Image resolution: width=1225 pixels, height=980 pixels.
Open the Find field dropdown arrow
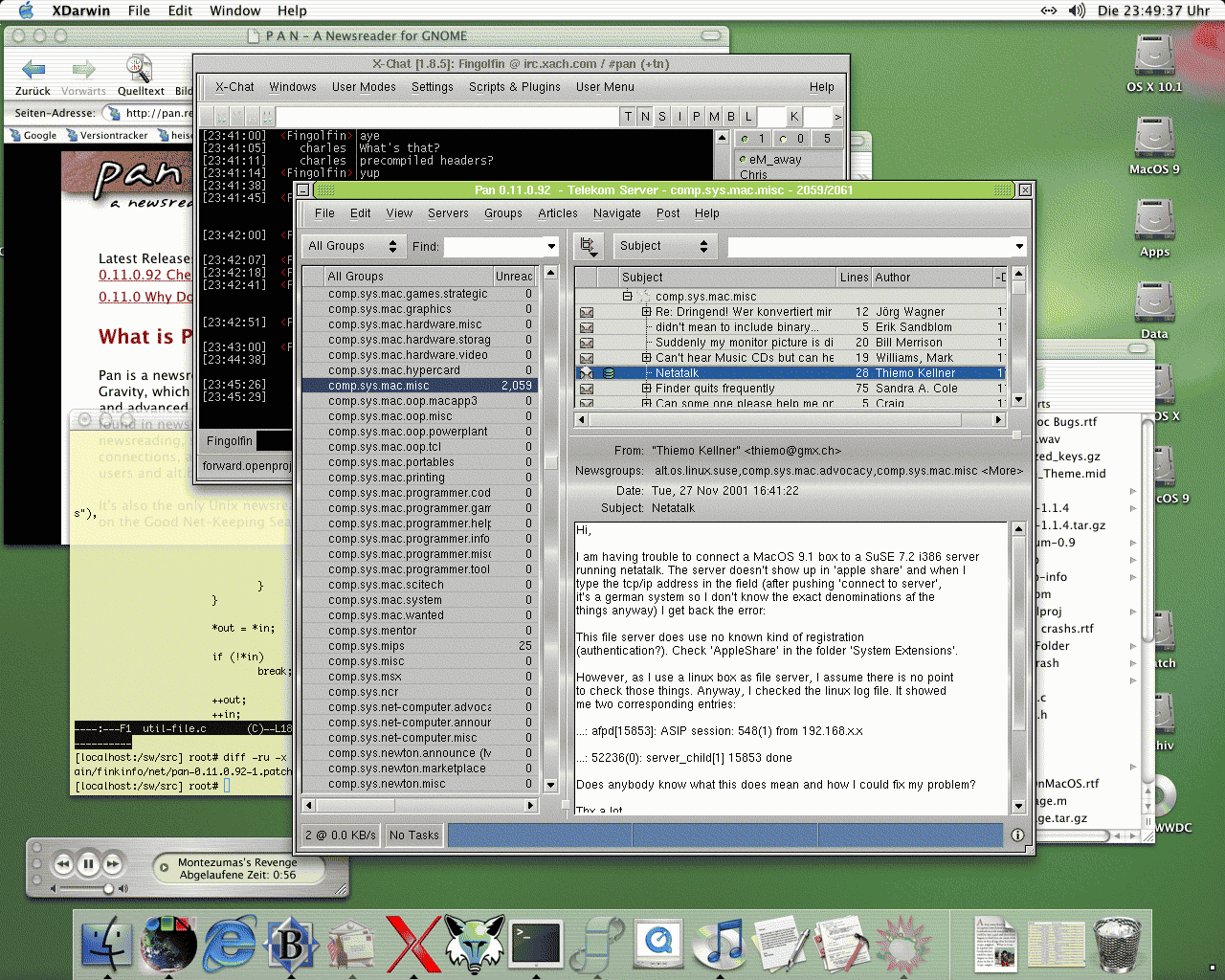tap(551, 247)
